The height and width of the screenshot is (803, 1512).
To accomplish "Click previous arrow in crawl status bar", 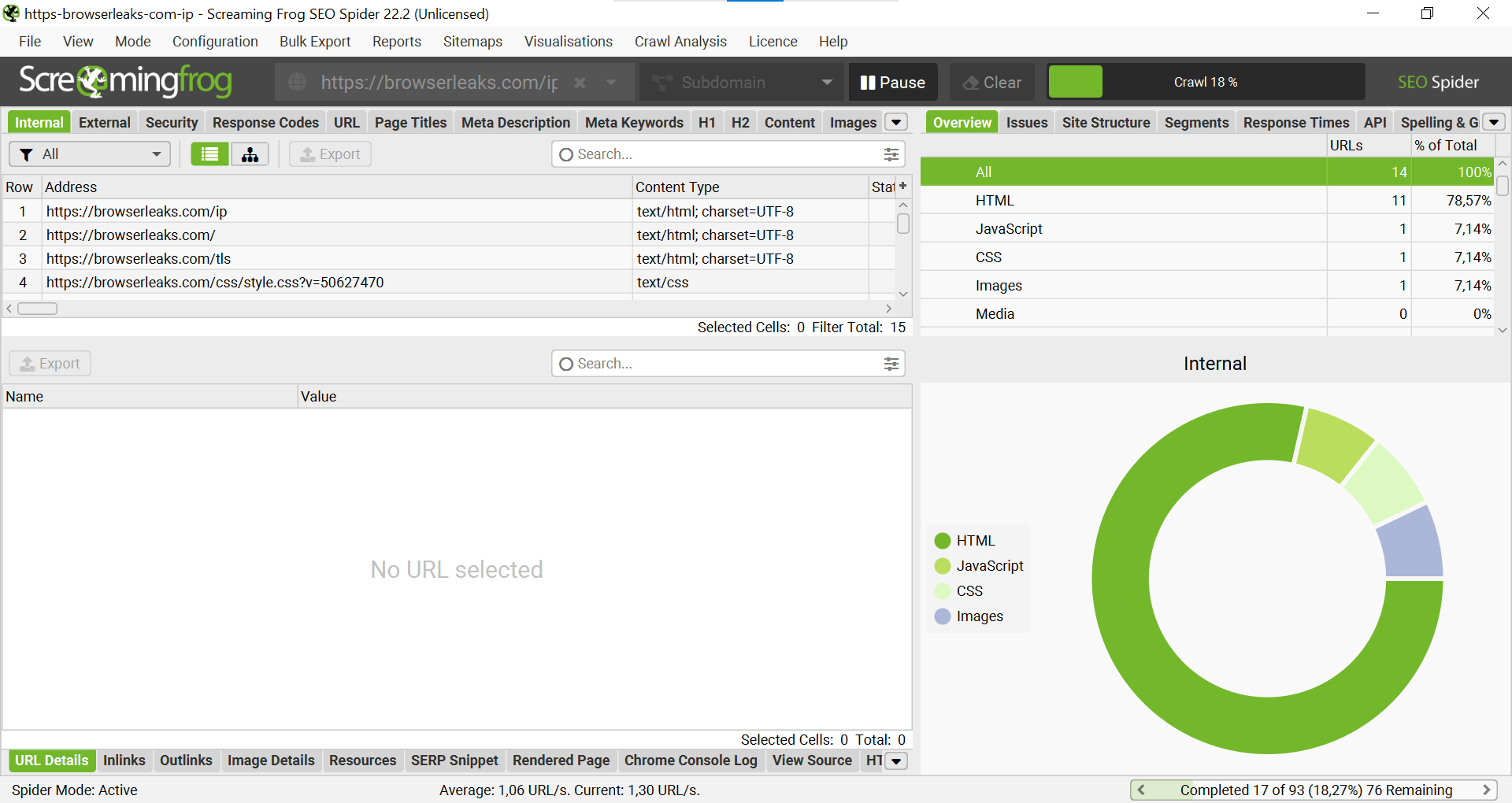I will click(x=1141, y=790).
